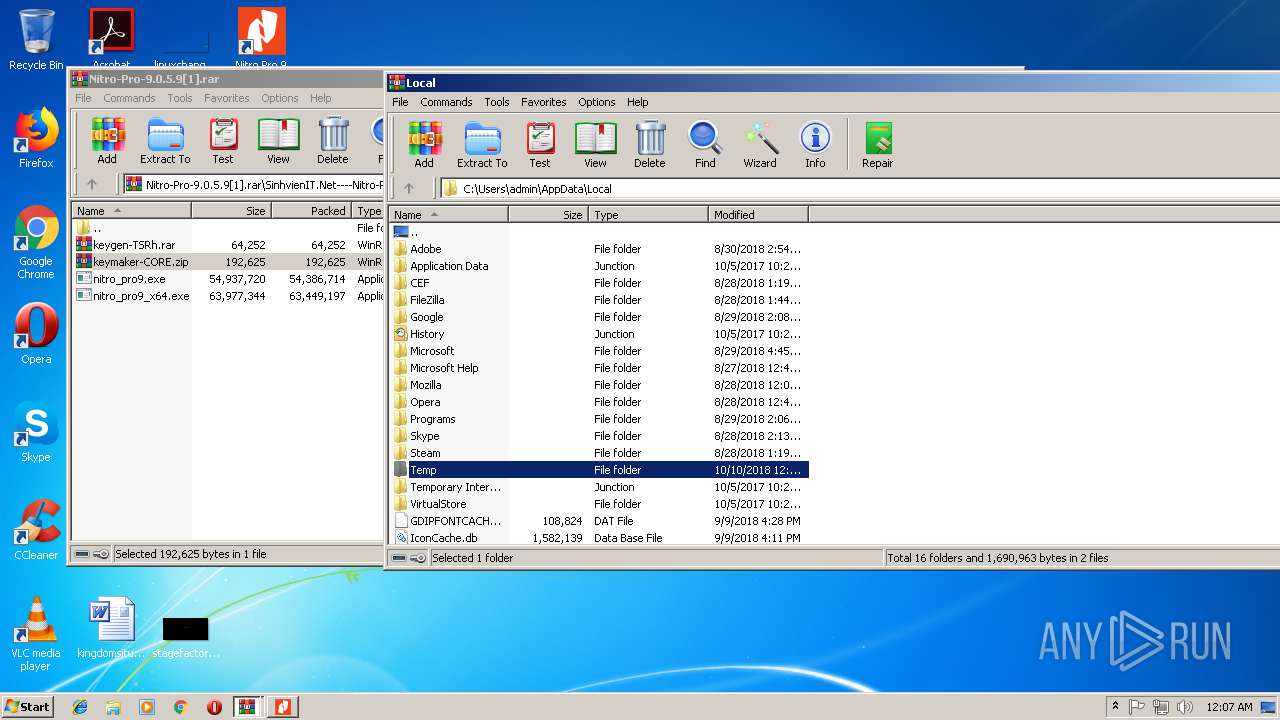Image resolution: width=1280 pixels, height=720 pixels.
Task: Click Test icon in Local window toolbar
Action: 540,144
